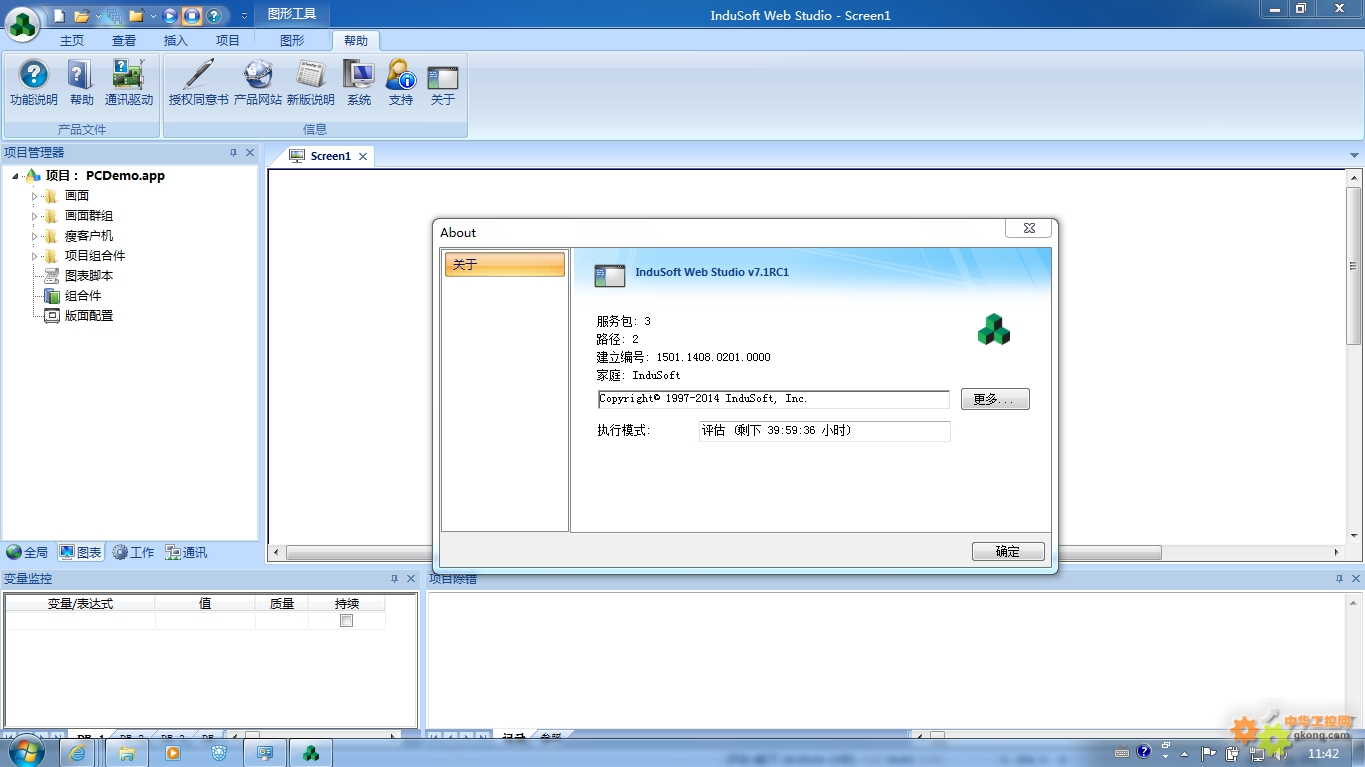
Task: Click 确定 button in About dialog
Action: (x=1008, y=552)
